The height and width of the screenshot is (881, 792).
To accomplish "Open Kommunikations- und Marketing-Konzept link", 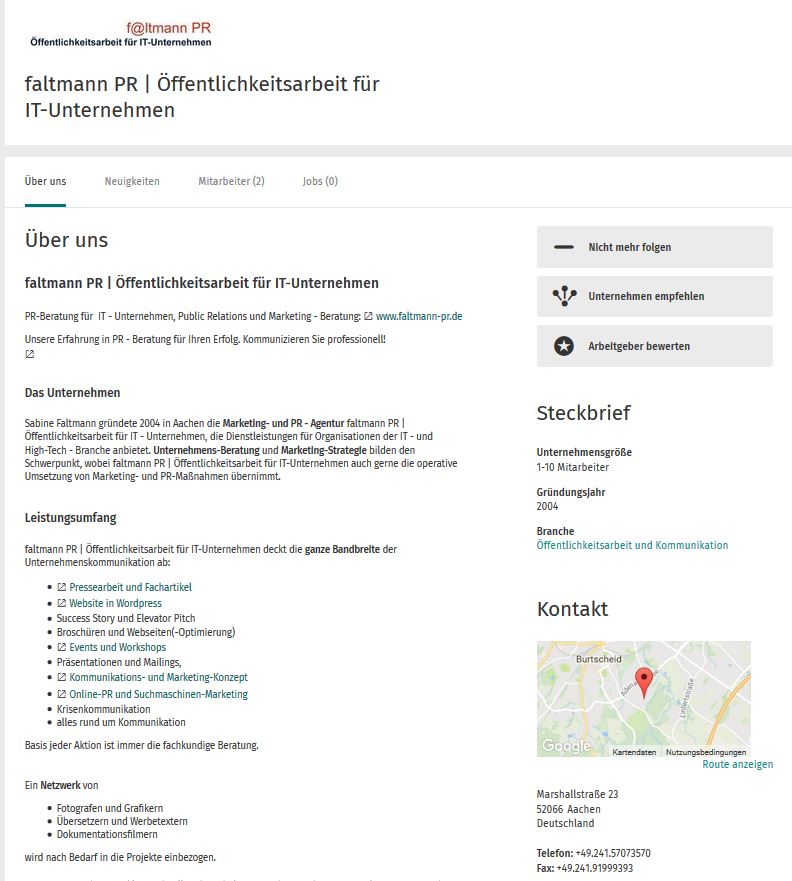I will click(x=158, y=678).
